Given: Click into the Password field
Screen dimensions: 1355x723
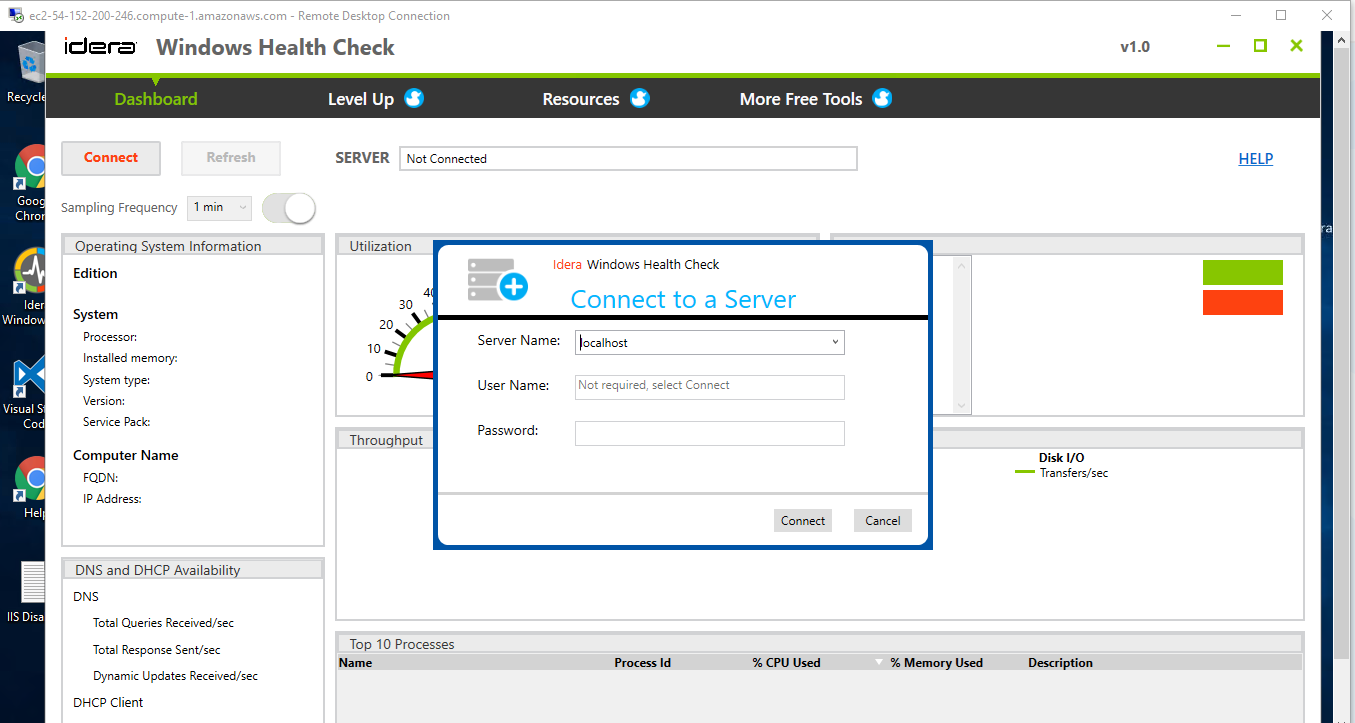Looking at the screenshot, I should [x=709, y=433].
